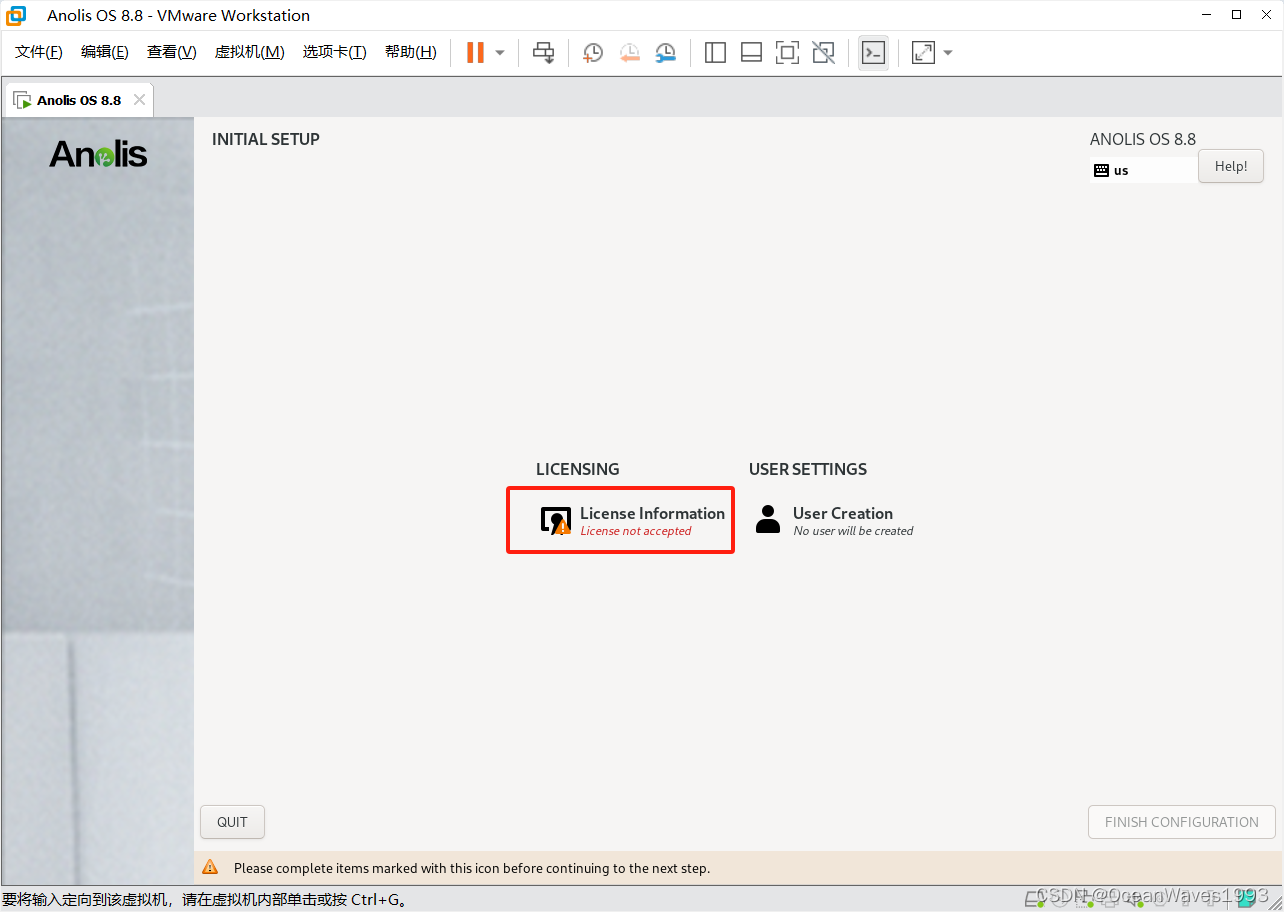Revert the virtual machine to its snapshot
The width and height of the screenshot is (1284, 912).
coord(629,52)
